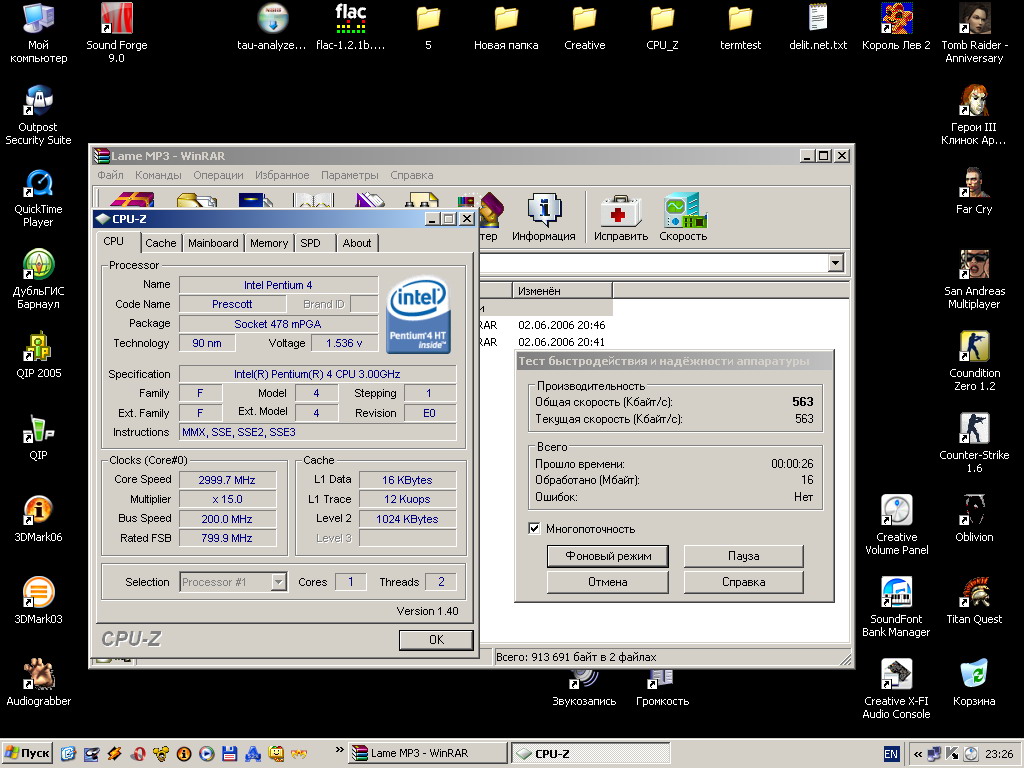
Task: Click the Справка button in benchmark dialog
Action: (743, 582)
